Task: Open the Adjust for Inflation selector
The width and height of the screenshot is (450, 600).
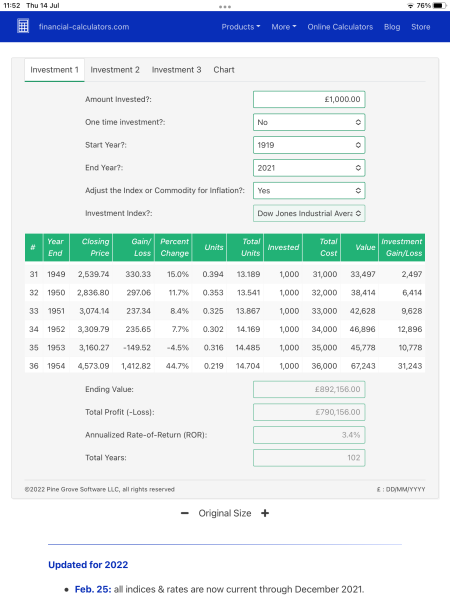Action: 309,191
